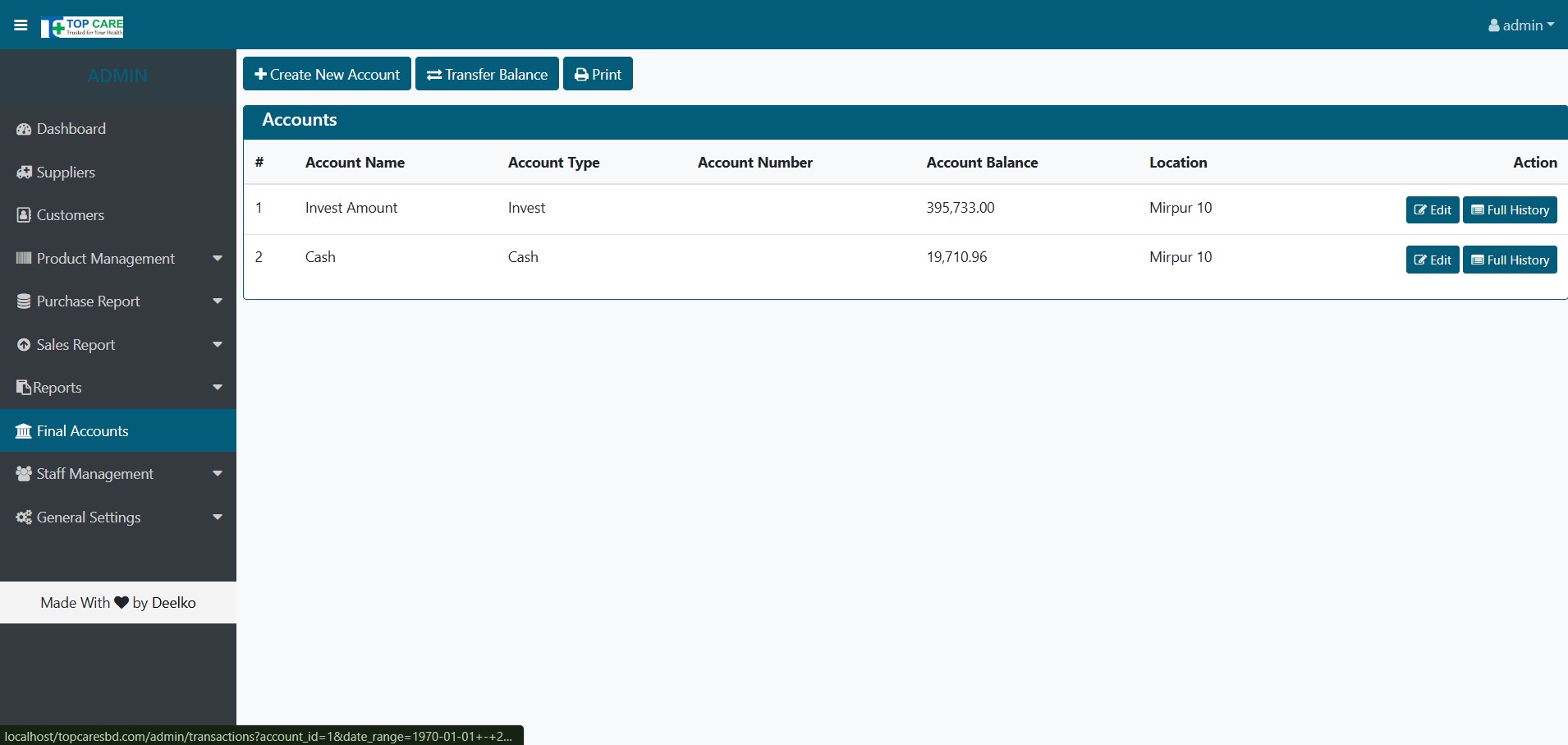1568x745 pixels.
Task: Print the accounts list
Action: (x=598, y=74)
